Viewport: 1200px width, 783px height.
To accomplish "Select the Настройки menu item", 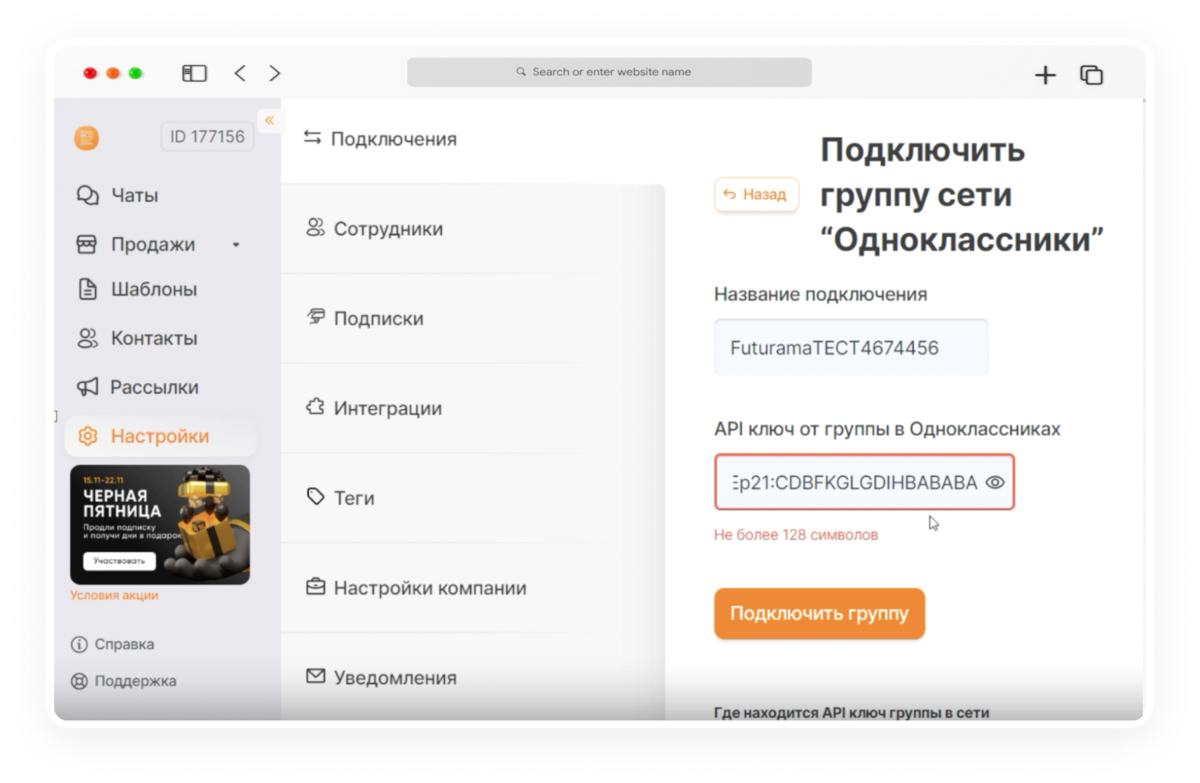I will [x=160, y=436].
